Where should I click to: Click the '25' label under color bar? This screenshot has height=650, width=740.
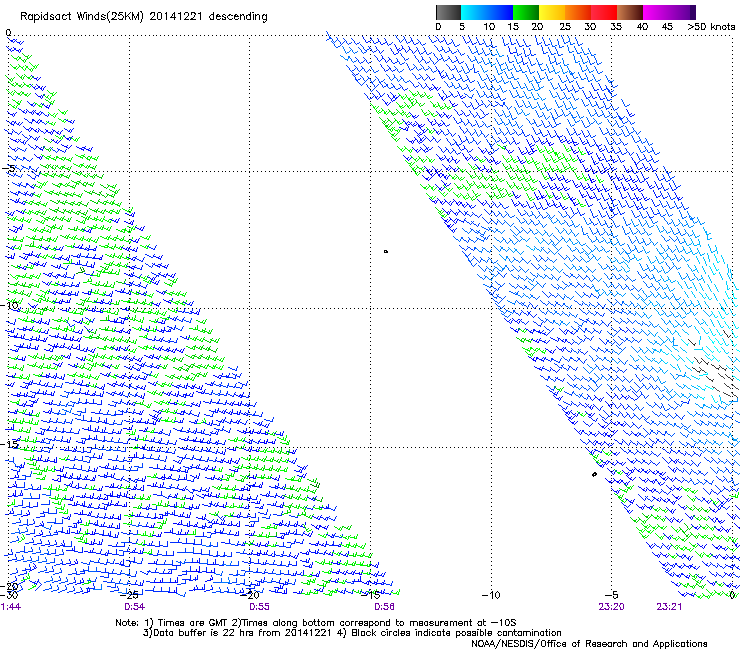coord(565,26)
